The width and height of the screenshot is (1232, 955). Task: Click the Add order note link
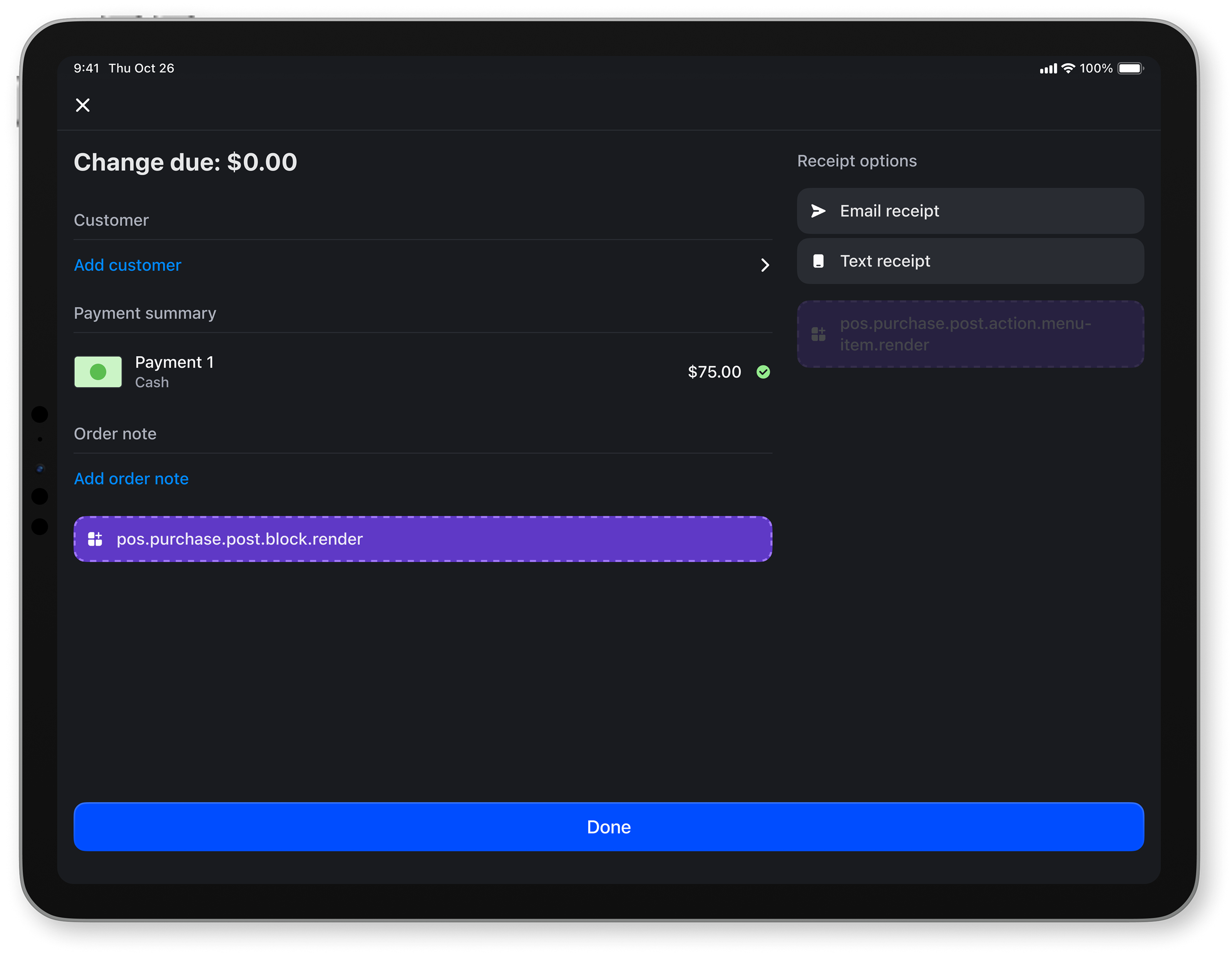click(131, 478)
